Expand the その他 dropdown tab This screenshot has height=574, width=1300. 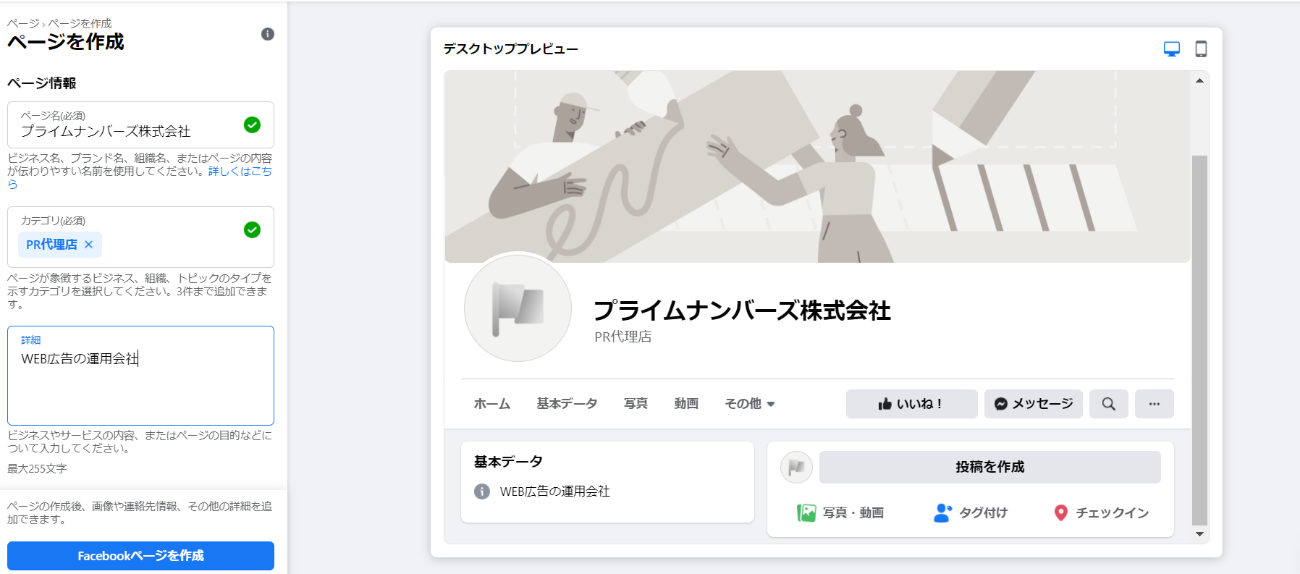[750, 404]
